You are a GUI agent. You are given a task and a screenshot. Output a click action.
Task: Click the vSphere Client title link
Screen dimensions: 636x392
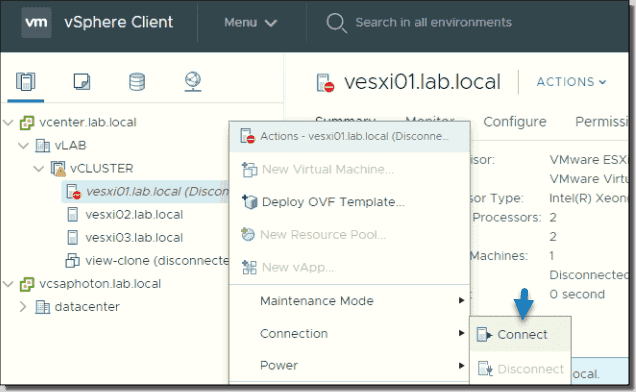pyautogui.click(x=118, y=22)
